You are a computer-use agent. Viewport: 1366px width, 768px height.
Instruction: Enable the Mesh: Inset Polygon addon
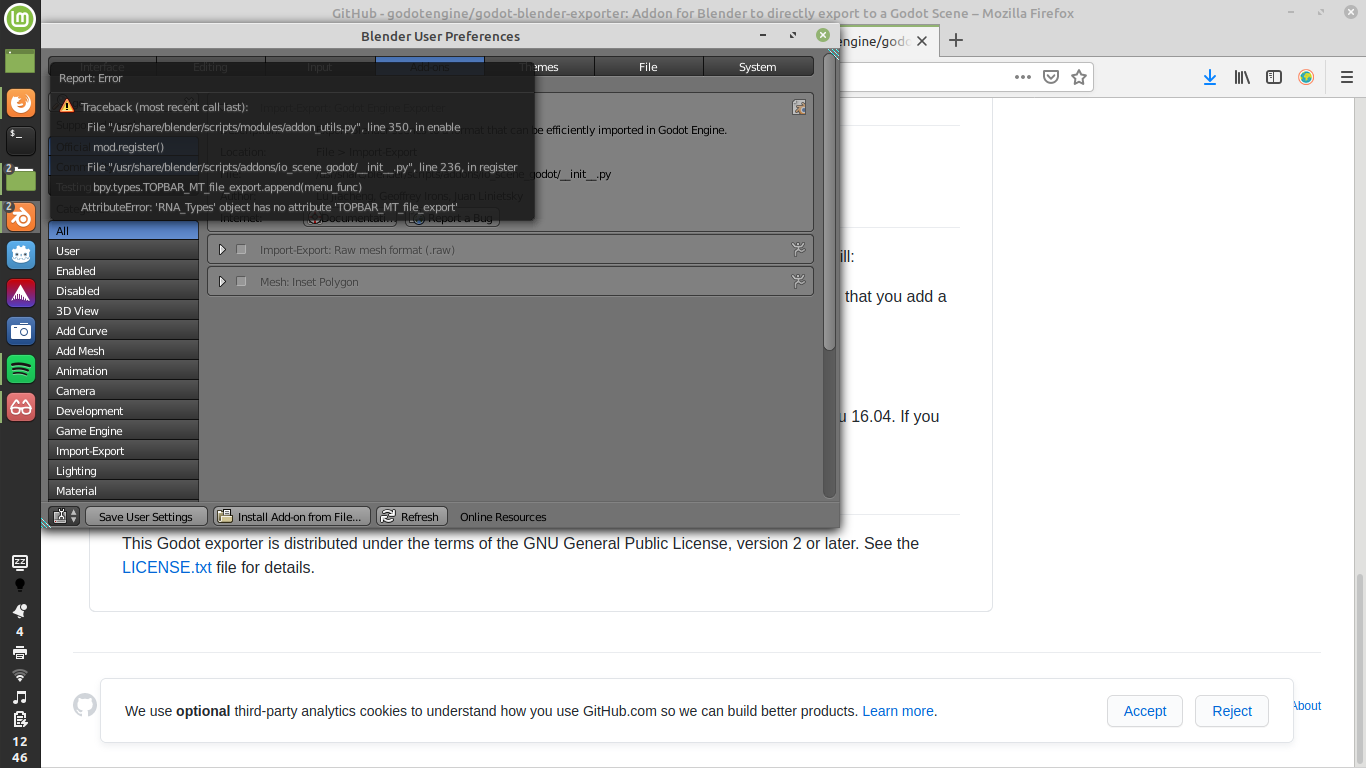click(241, 281)
